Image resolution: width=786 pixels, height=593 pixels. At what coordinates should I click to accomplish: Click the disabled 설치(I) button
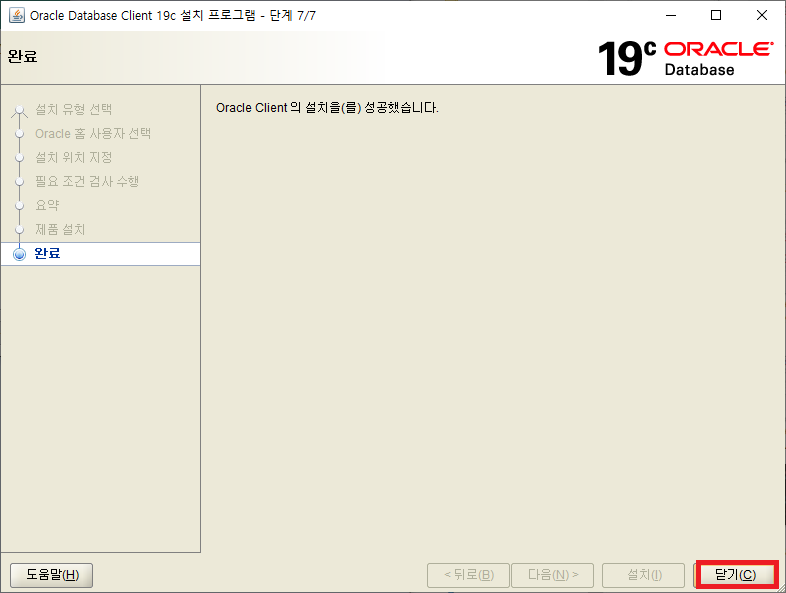pos(643,575)
